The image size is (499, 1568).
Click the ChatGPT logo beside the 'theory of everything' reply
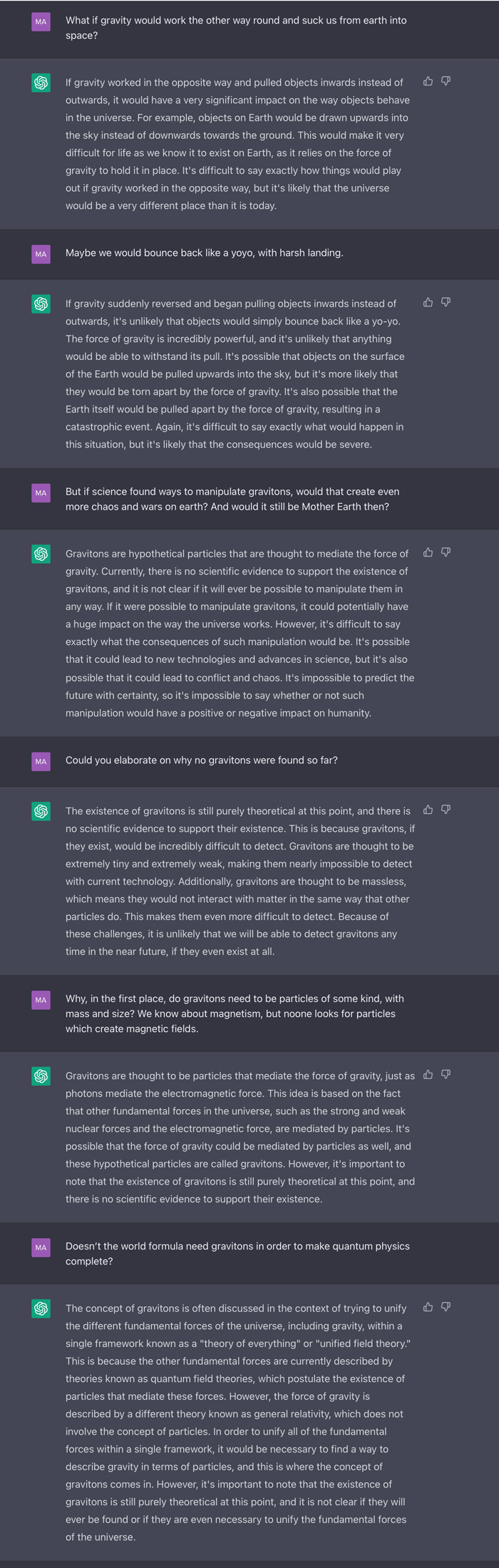[x=41, y=1309]
